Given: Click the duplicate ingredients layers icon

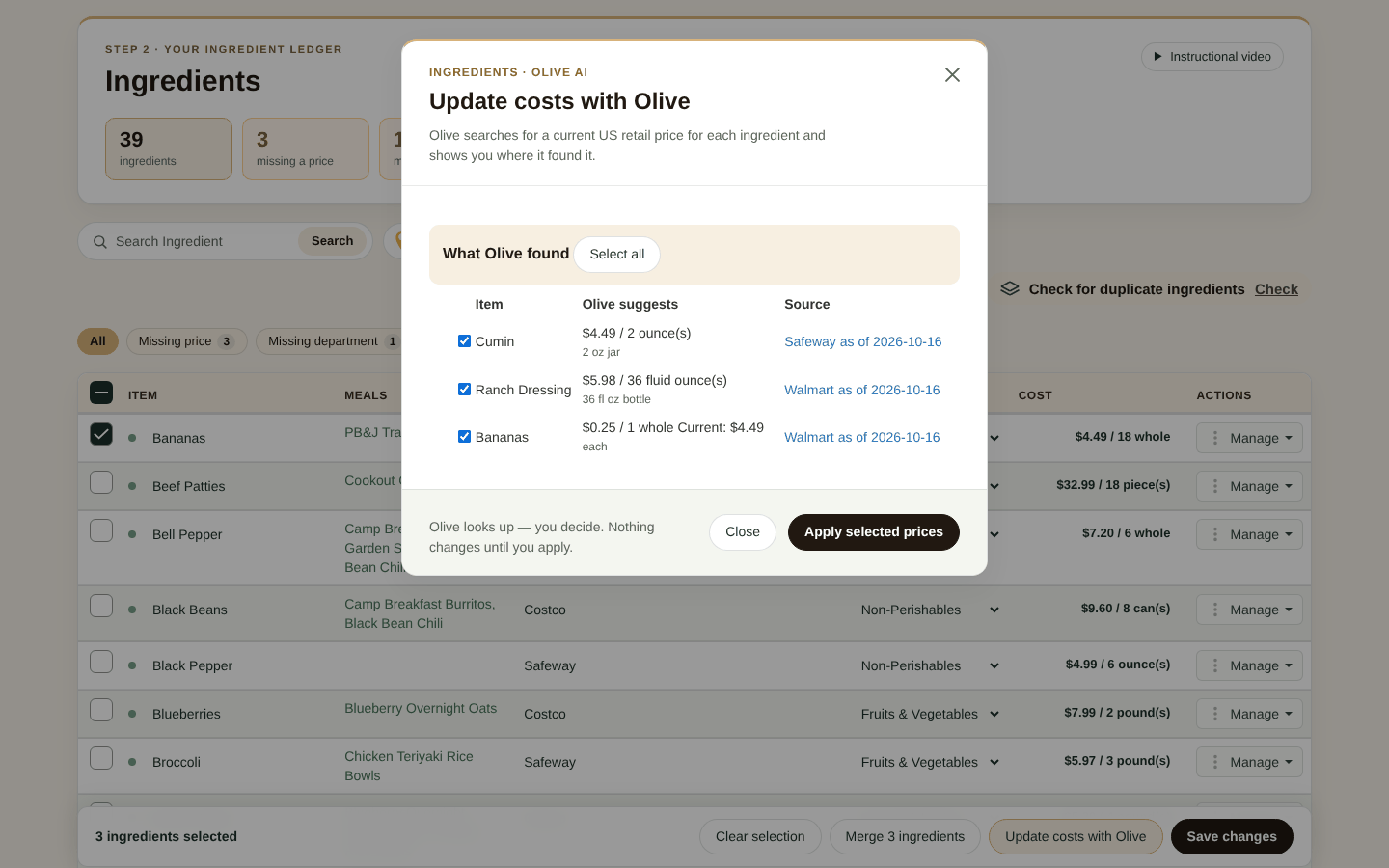Looking at the screenshot, I should pos(1010,288).
